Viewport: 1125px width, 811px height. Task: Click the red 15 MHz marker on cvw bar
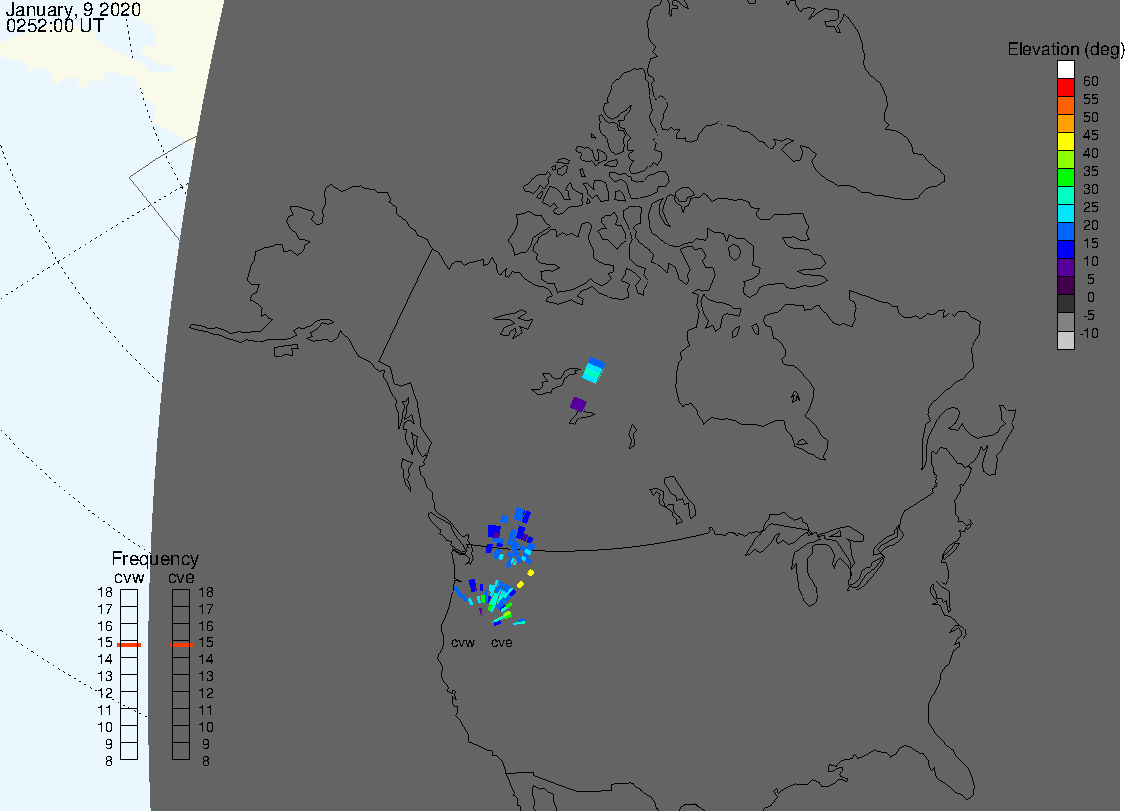coord(129,645)
